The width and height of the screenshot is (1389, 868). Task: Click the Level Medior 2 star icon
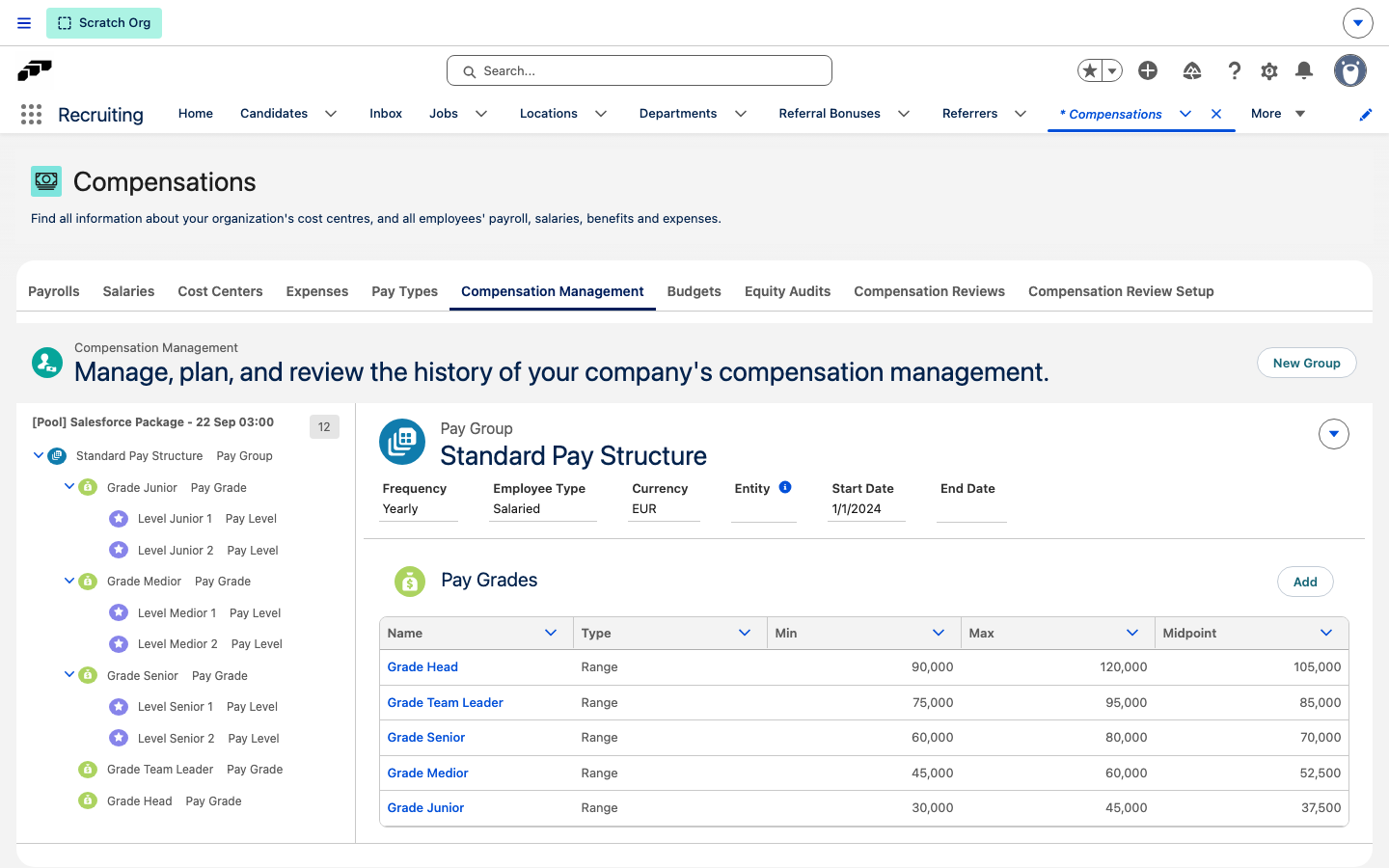[119, 644]
